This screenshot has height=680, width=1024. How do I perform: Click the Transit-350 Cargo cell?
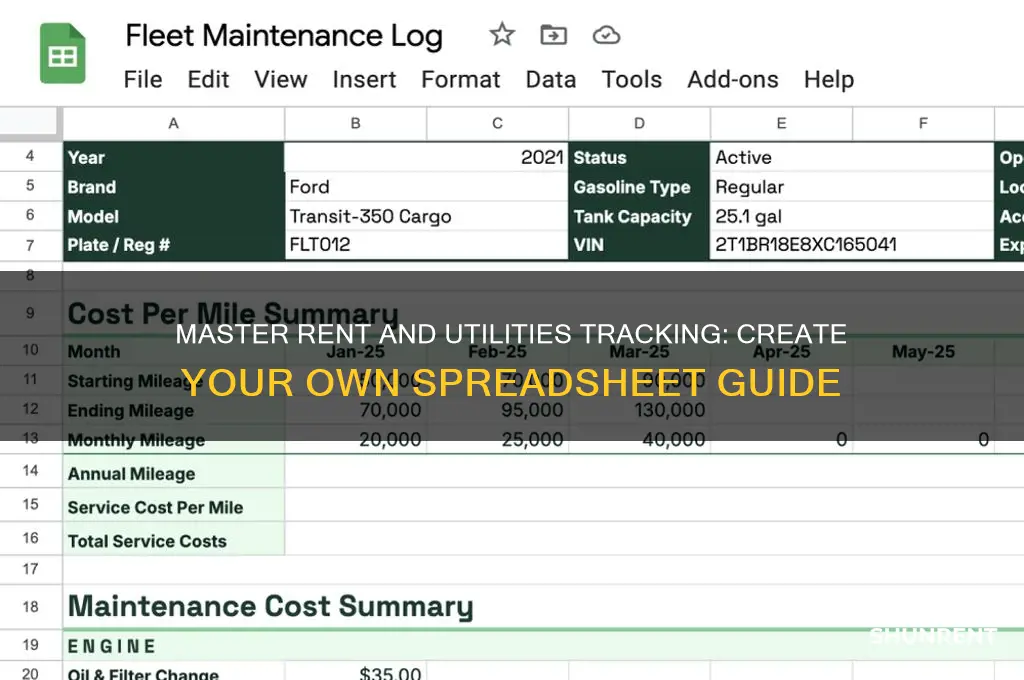click(426, 216)
